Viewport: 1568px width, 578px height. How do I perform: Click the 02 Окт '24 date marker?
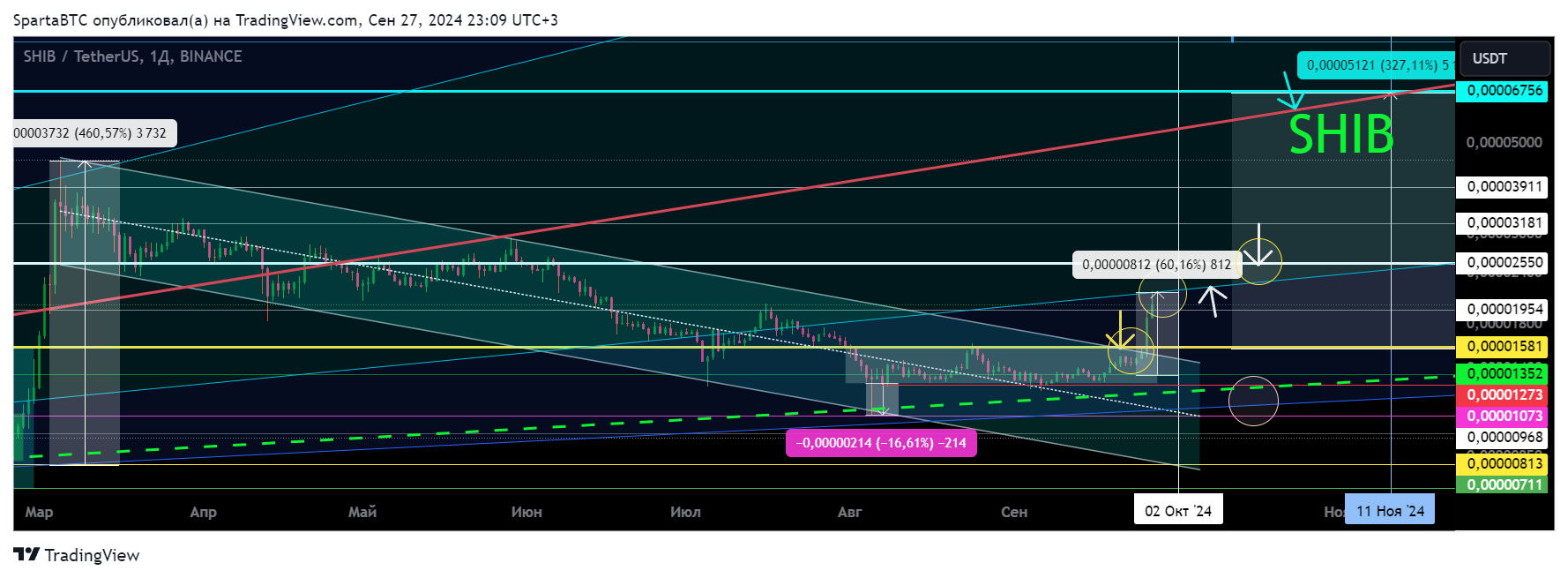[x=1178, y=511]
